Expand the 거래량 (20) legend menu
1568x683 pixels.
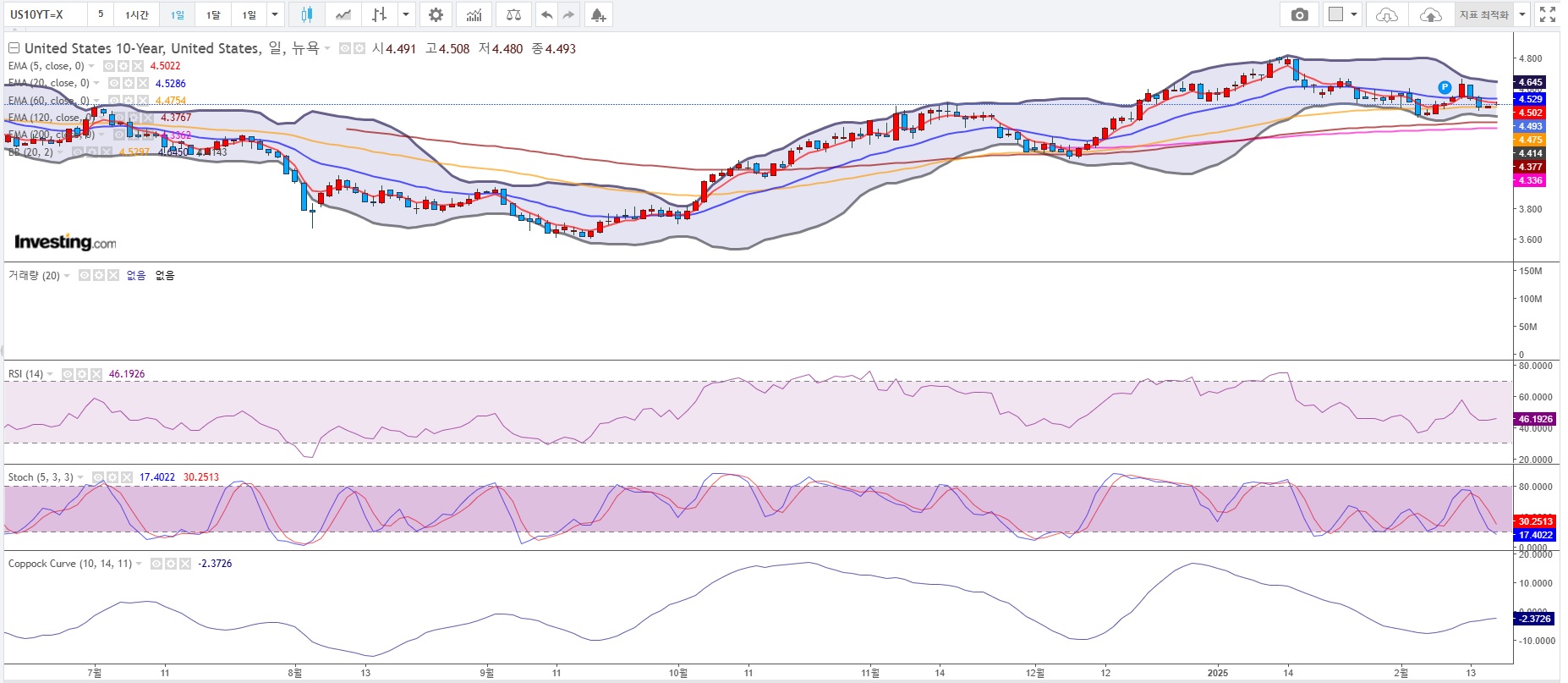coord(67,276)
